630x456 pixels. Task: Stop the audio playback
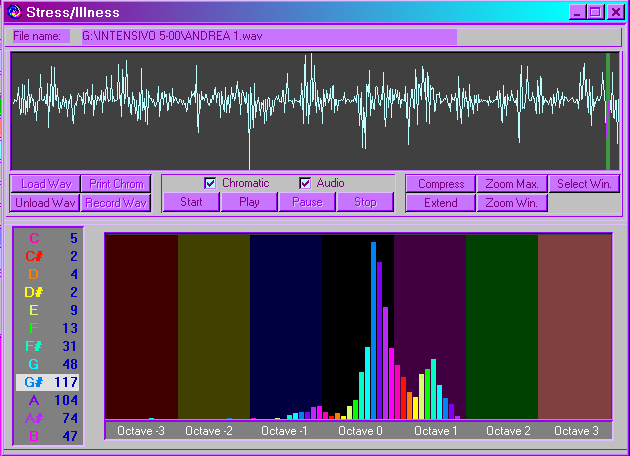pyautogui.click(x=366, y=202)
